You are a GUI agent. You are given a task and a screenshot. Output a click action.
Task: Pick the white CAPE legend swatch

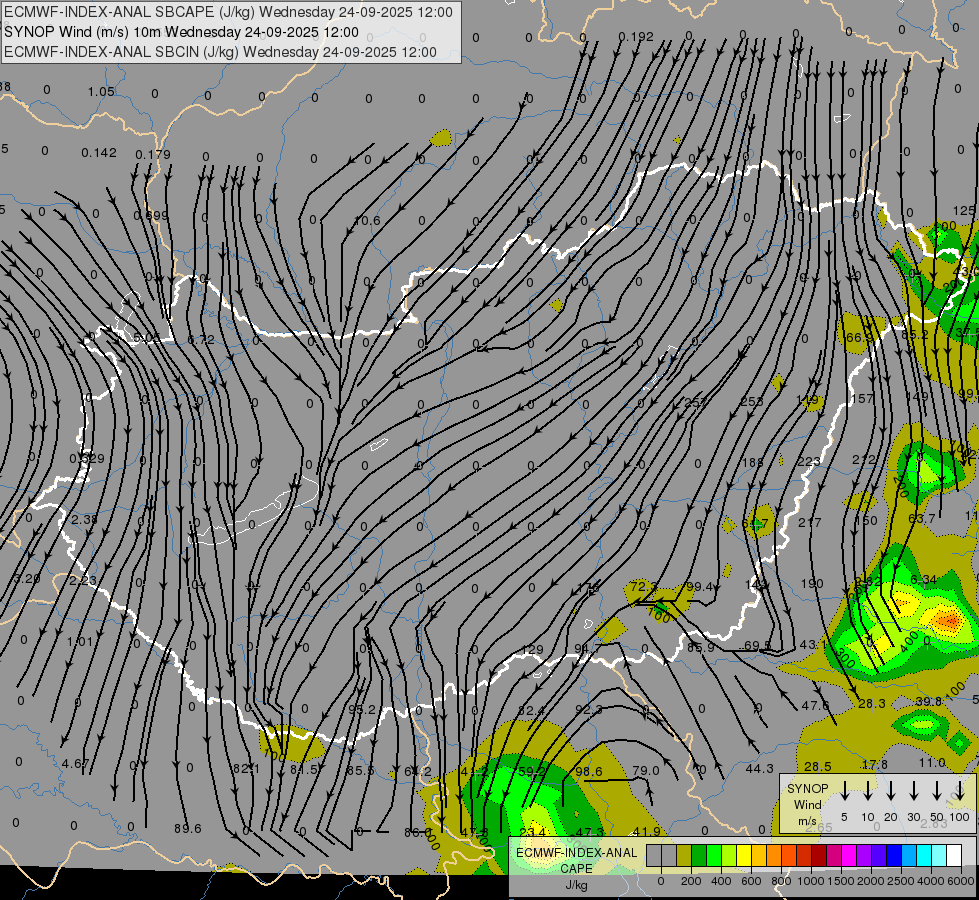click(x=953, y=856)
